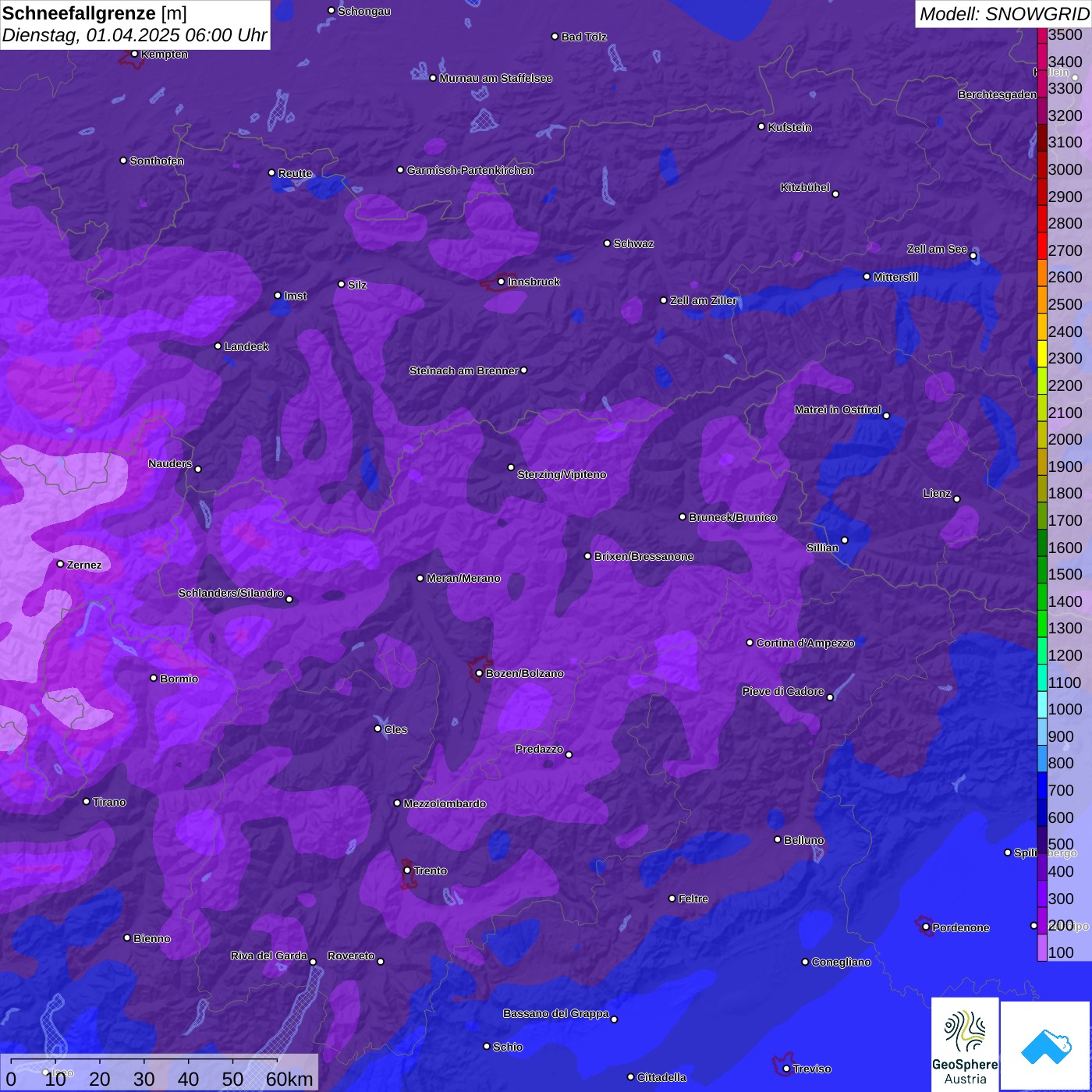Select the Kufstein city marker
Viewport: 1092px width, 1092px height.
[x=762, y=126]
